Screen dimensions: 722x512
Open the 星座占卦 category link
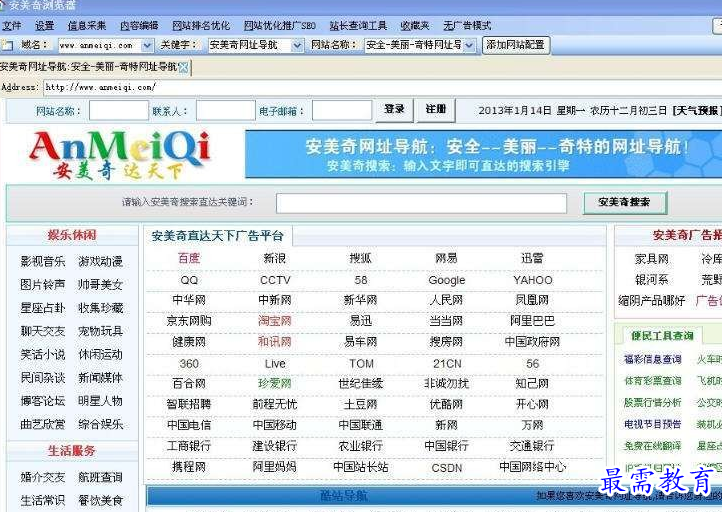(43, 308)
